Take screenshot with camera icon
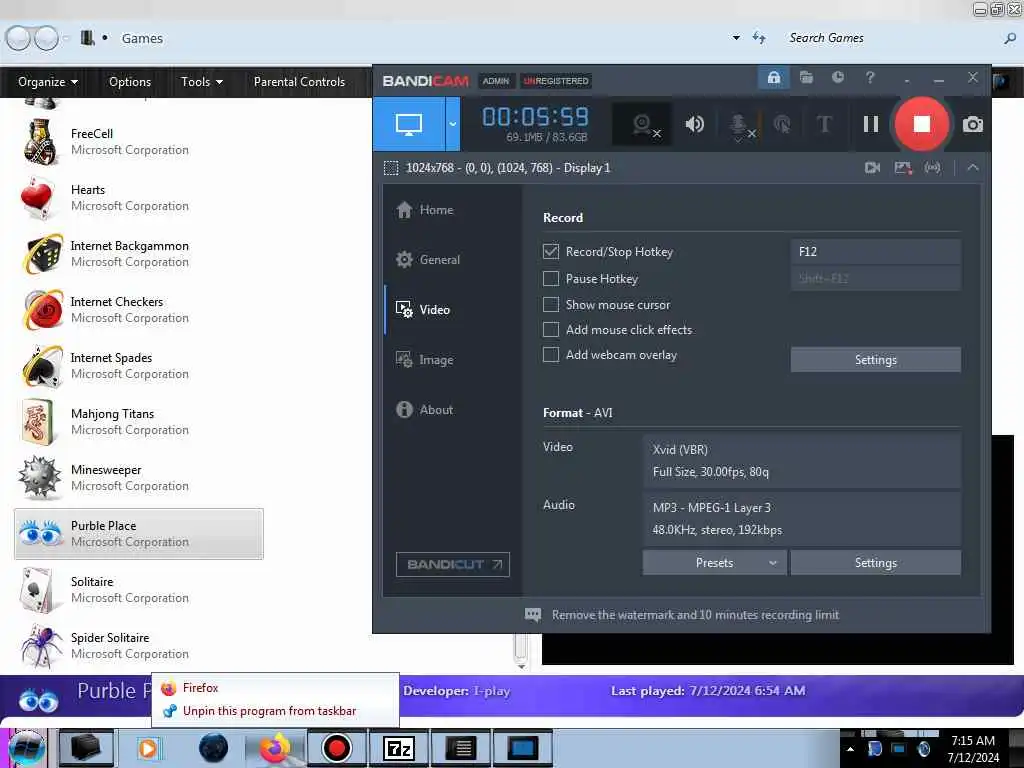 tap(972, 124)
